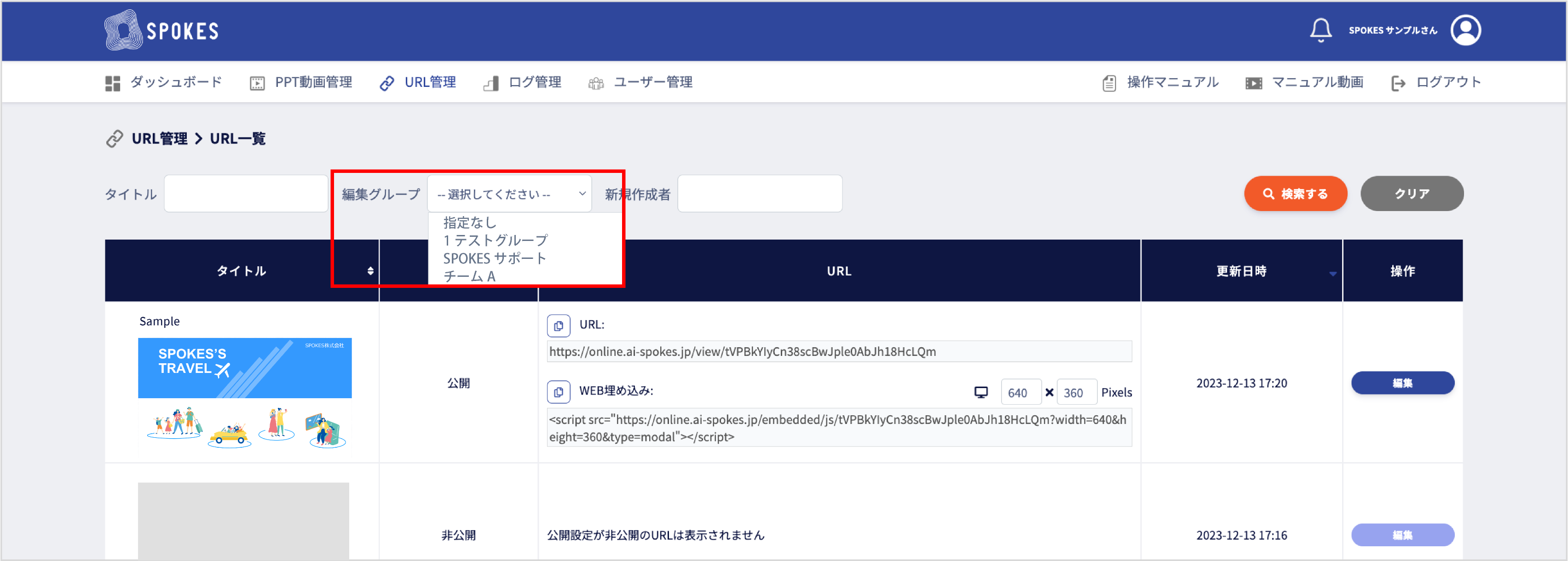
Task: Open the notification bell
Action: click(x=1320, y=30)
